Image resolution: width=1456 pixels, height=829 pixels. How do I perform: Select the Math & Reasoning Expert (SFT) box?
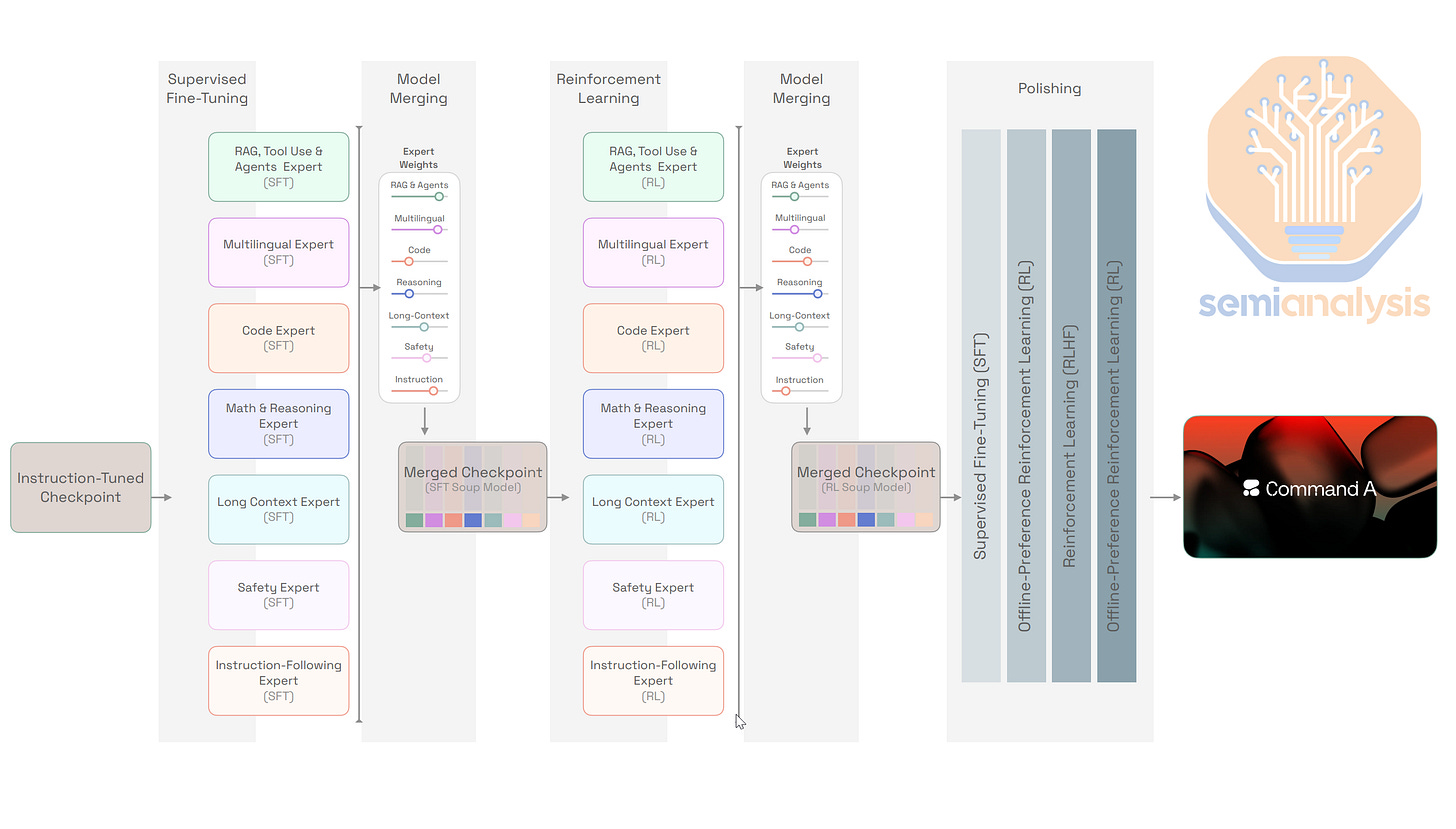tap(278, 423)
